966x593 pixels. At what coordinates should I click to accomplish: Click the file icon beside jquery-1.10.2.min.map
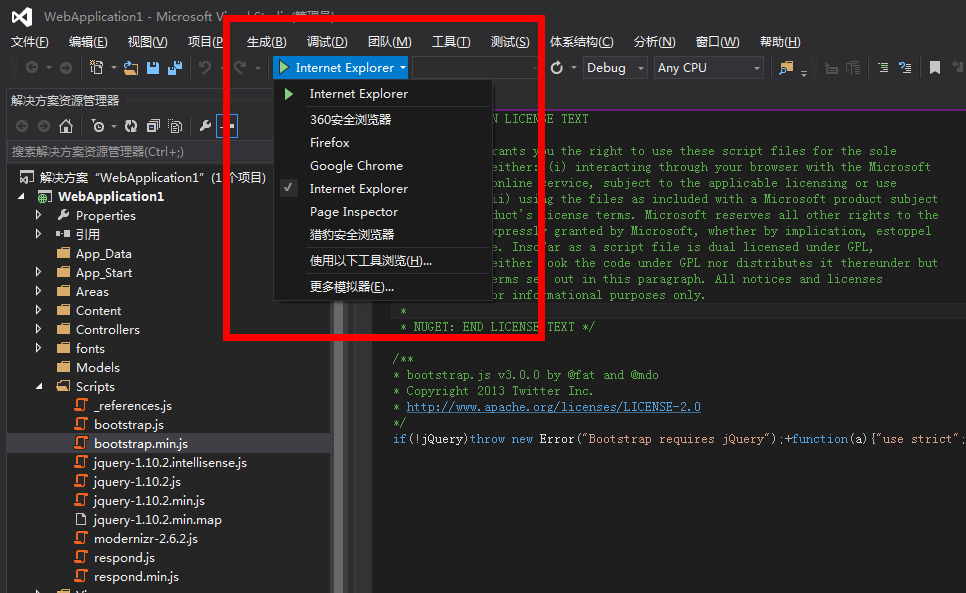(x=81, y=519)
